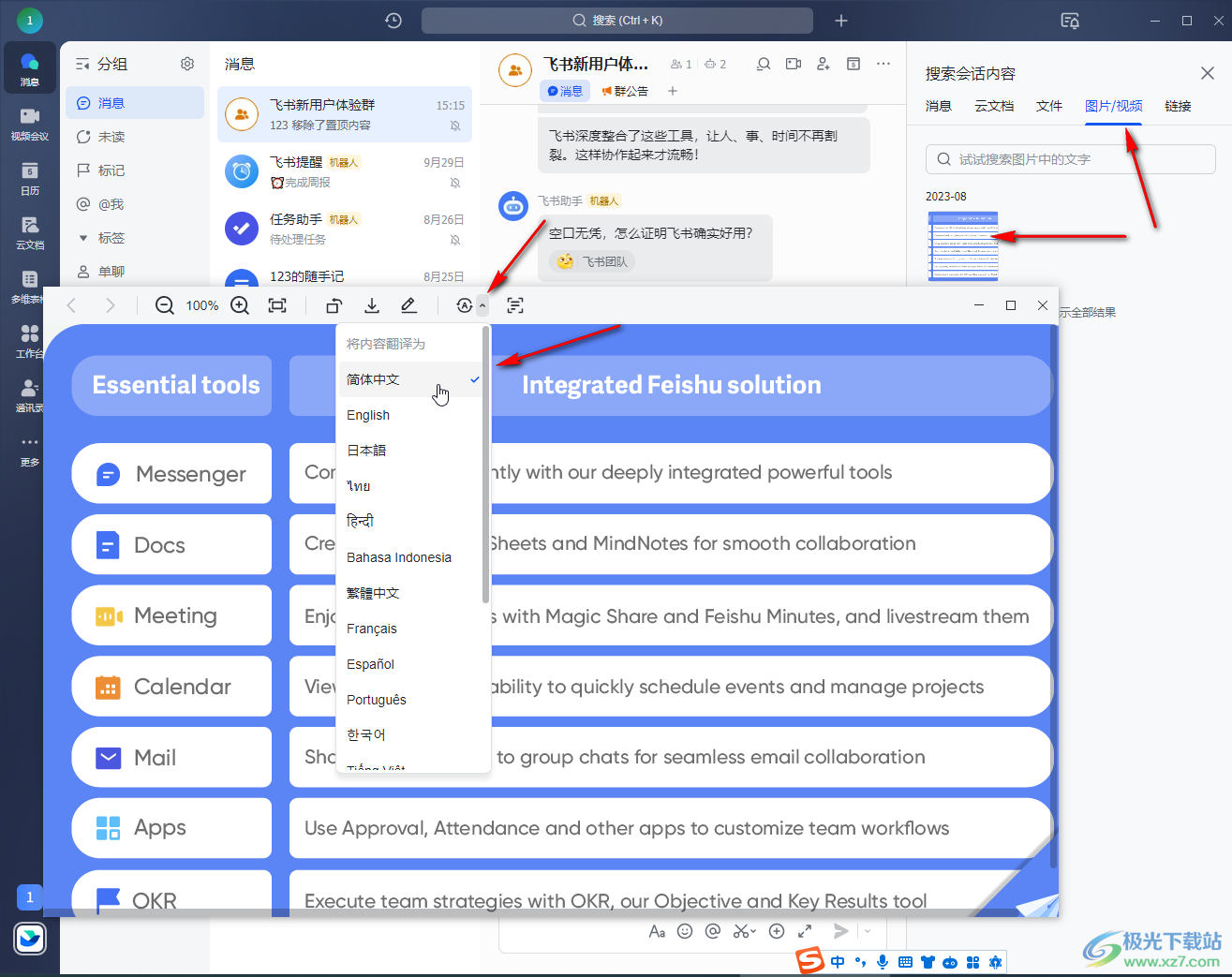Open Group Announcement tab in chat

click(625, 91)
